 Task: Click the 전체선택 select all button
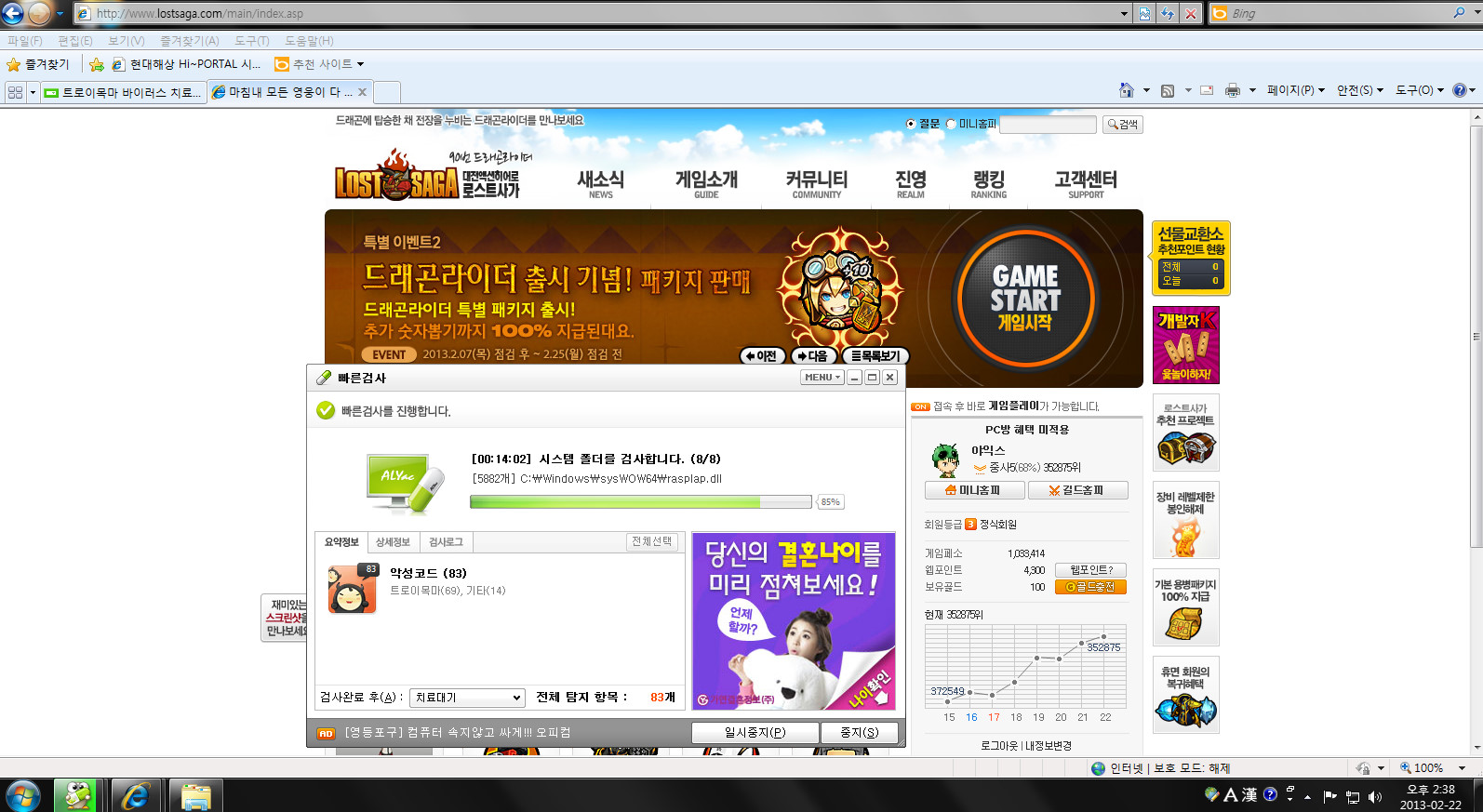pos(651,541)
